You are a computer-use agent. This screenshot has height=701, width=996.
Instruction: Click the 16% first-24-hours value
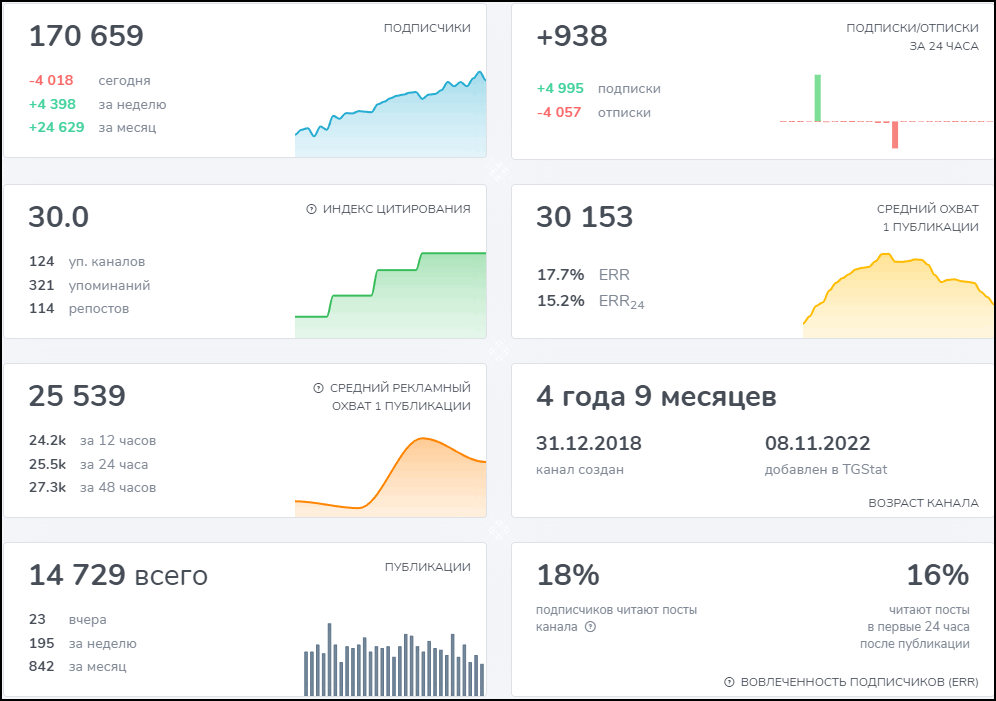(938, 575)
